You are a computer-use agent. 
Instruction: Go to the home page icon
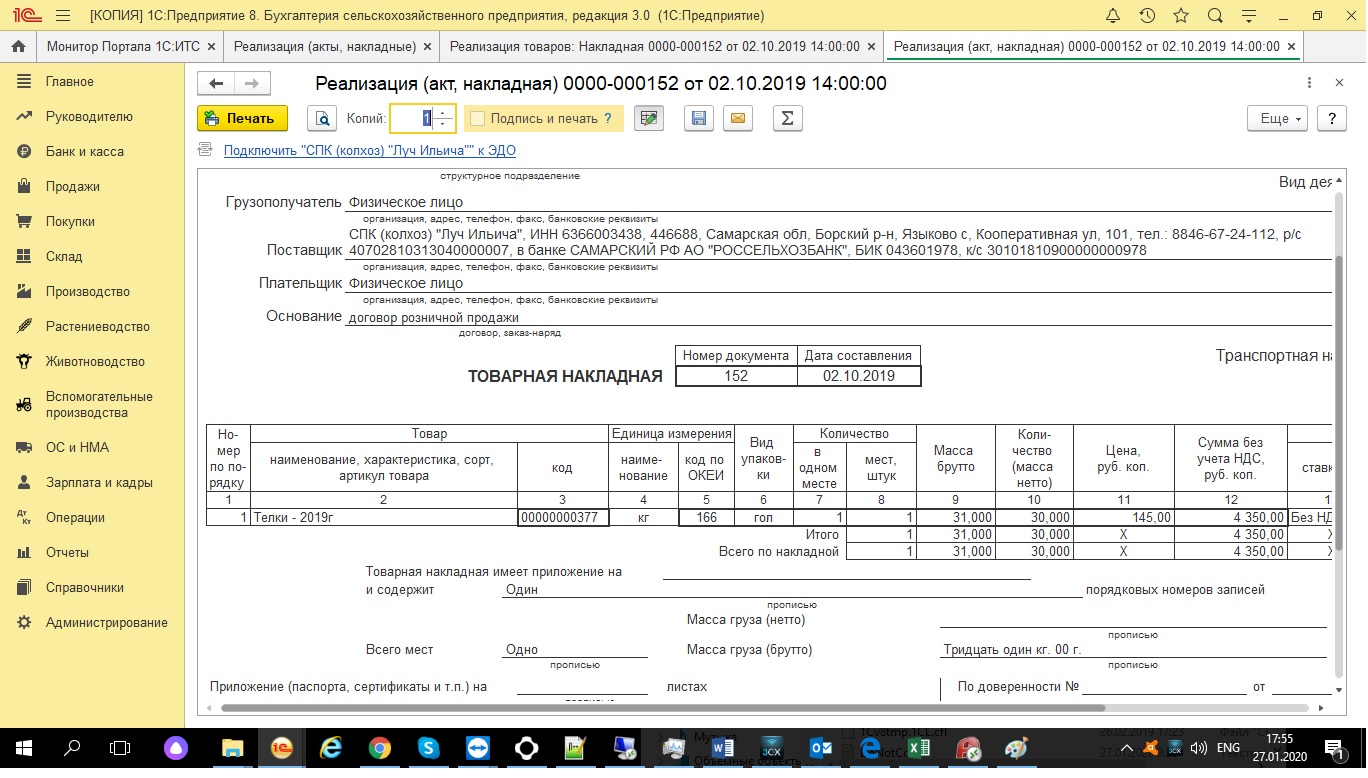18,47
